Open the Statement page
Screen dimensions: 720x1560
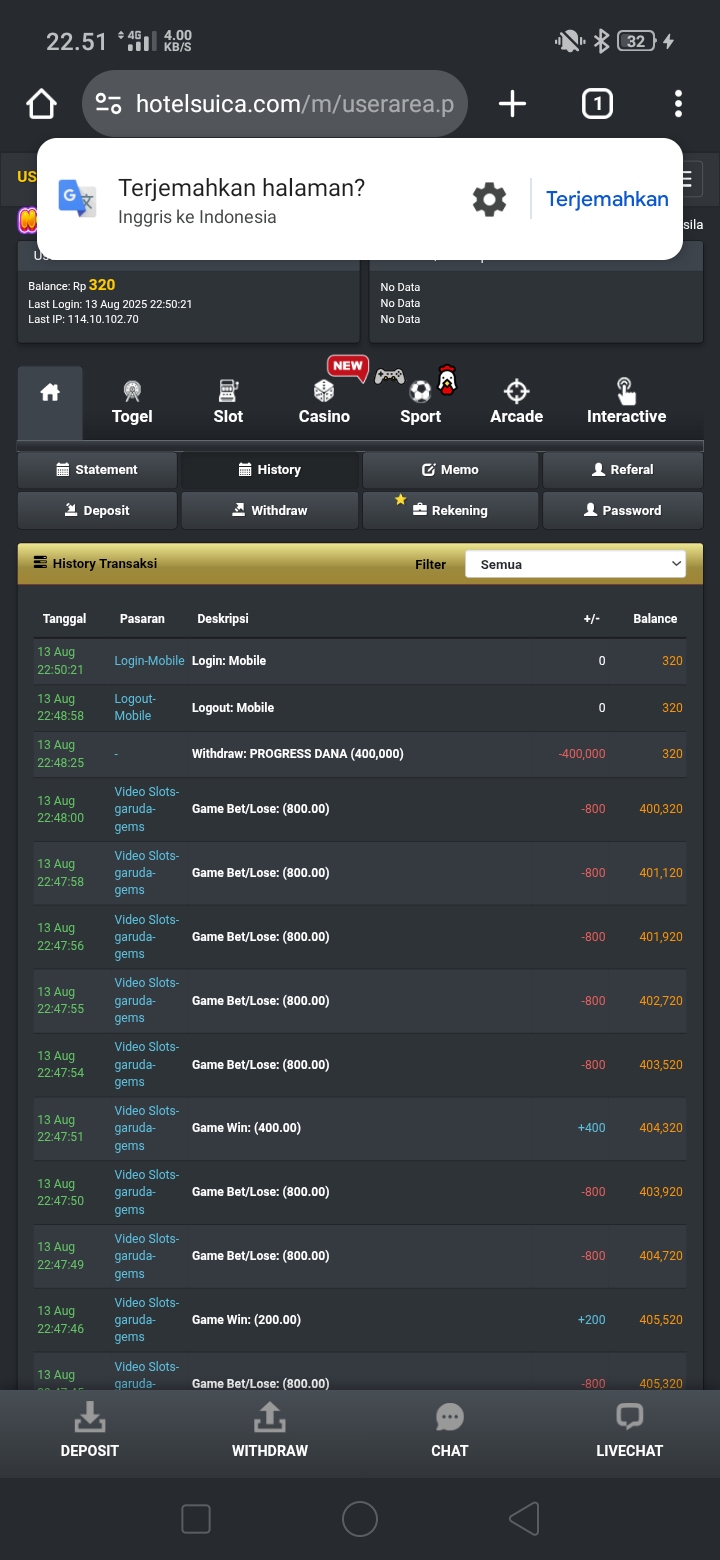97,470
